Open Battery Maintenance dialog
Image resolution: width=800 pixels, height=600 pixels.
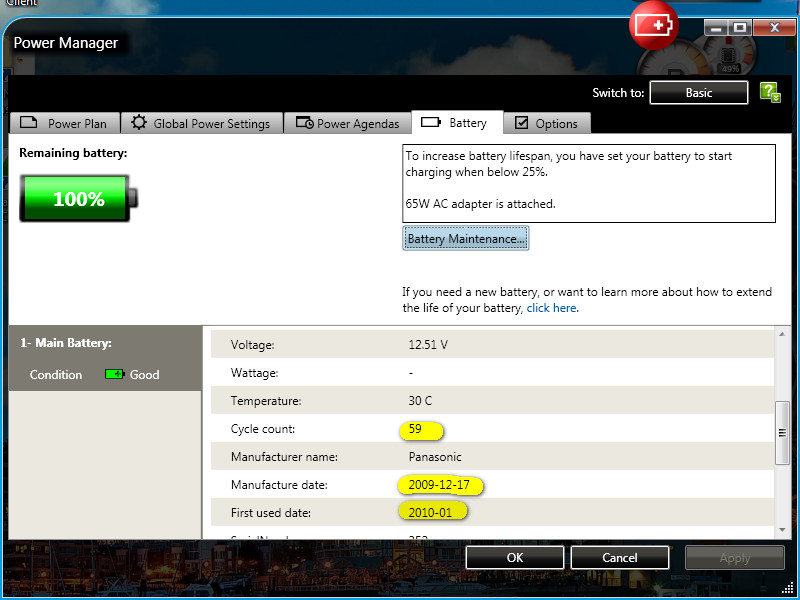click(465, 239)
